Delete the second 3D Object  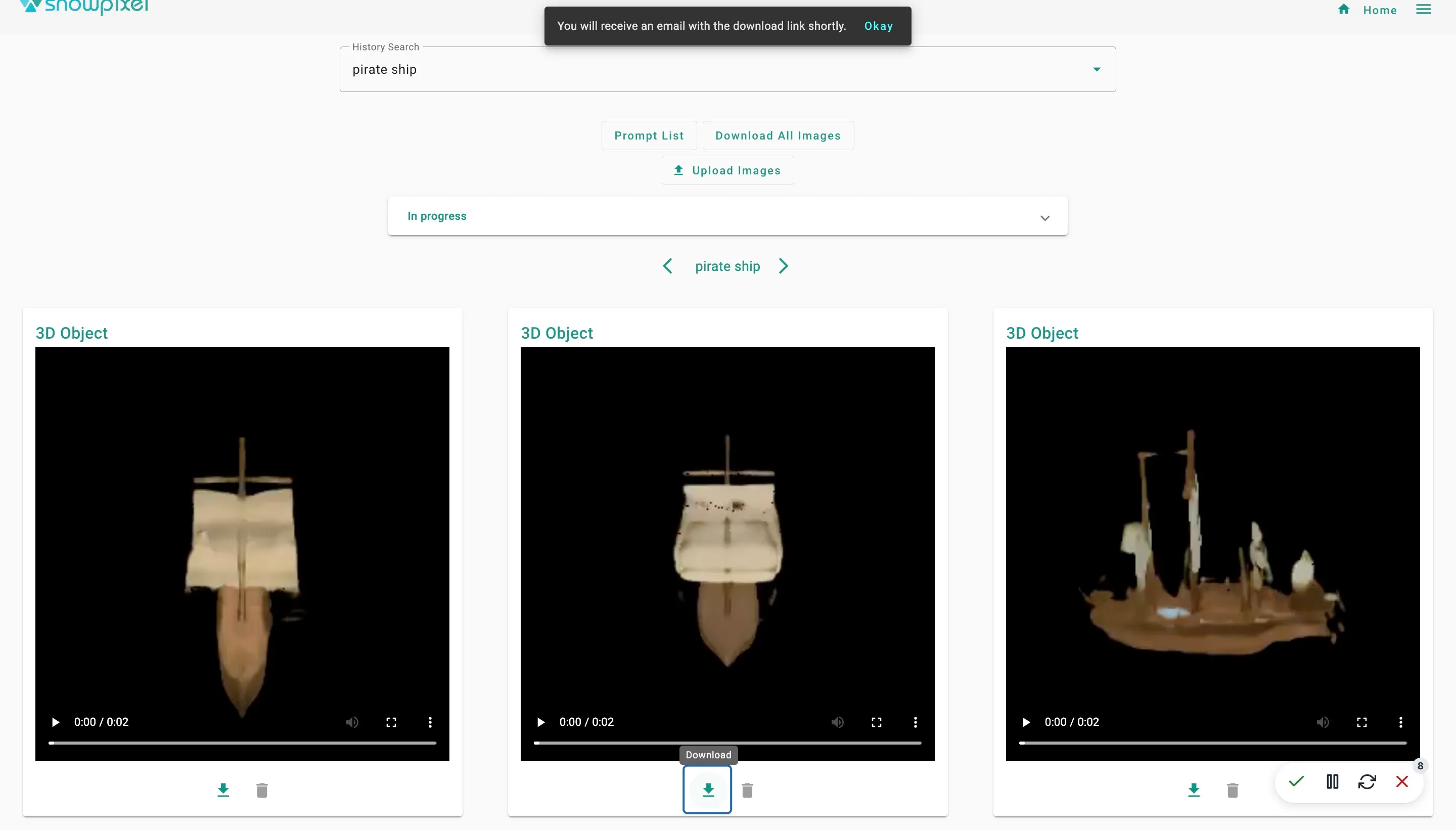point(747,790)
